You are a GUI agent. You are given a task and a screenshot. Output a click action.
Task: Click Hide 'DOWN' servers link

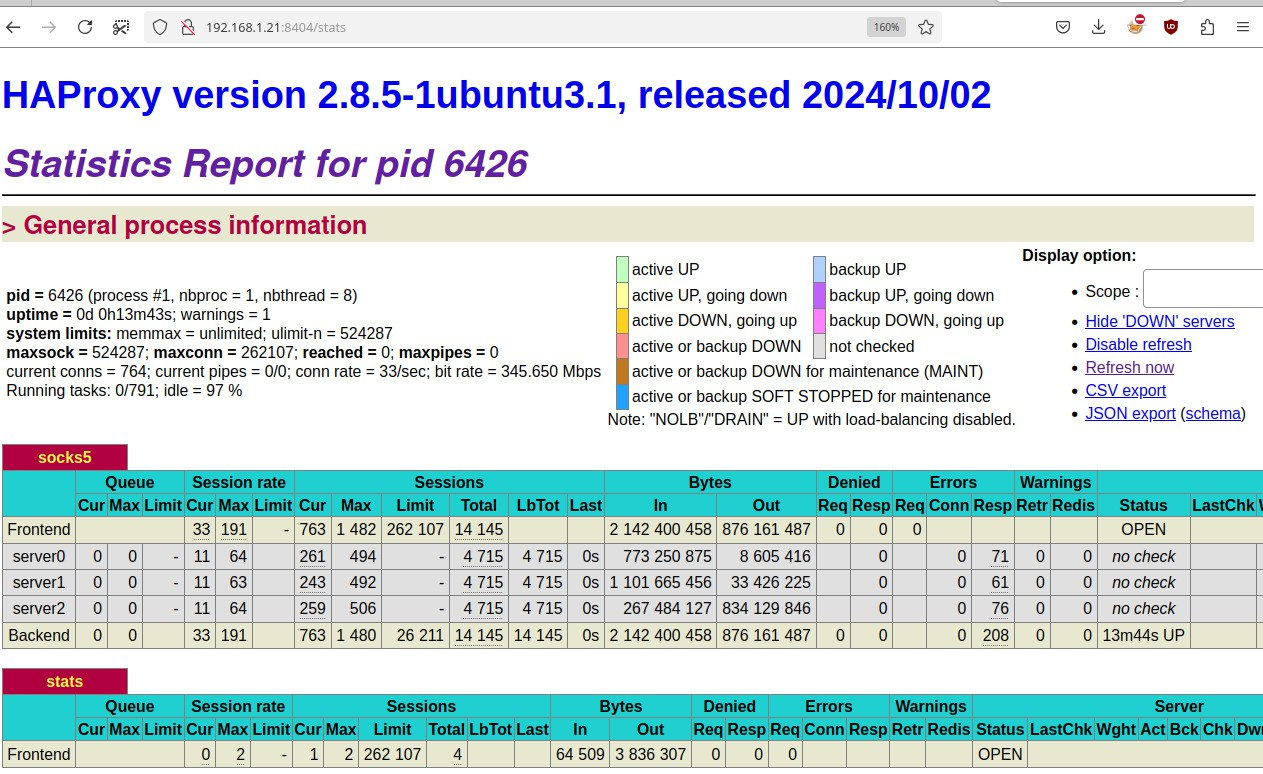click(1160, 321)
